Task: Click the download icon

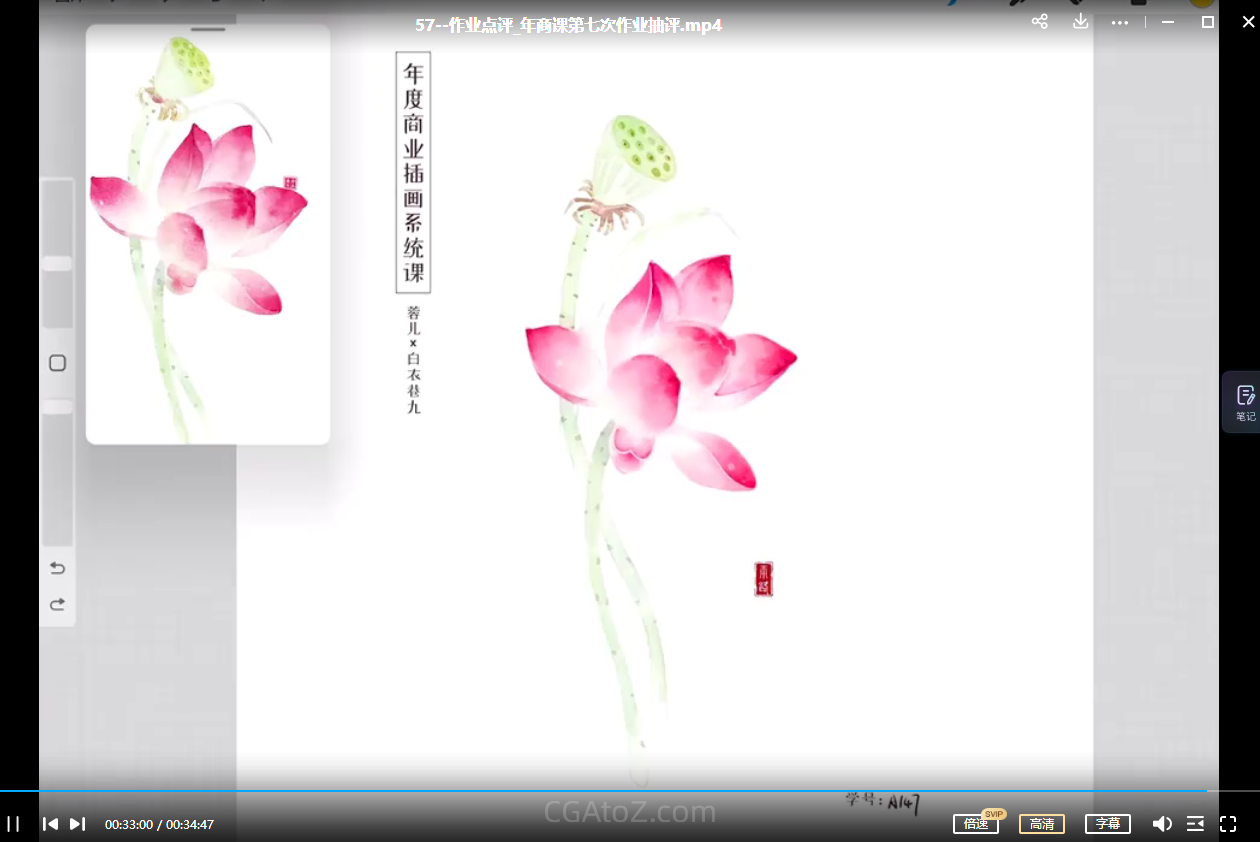Action: [1080, 22]
